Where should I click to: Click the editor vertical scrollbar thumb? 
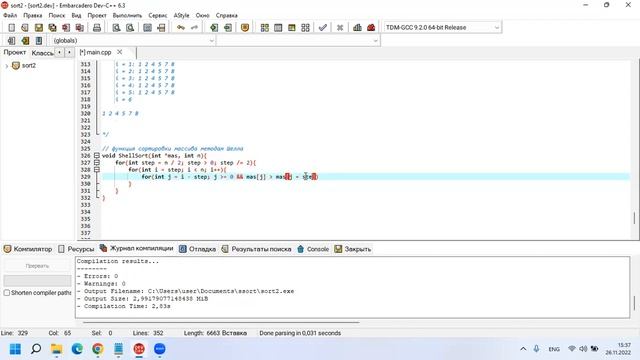(634, 218)
